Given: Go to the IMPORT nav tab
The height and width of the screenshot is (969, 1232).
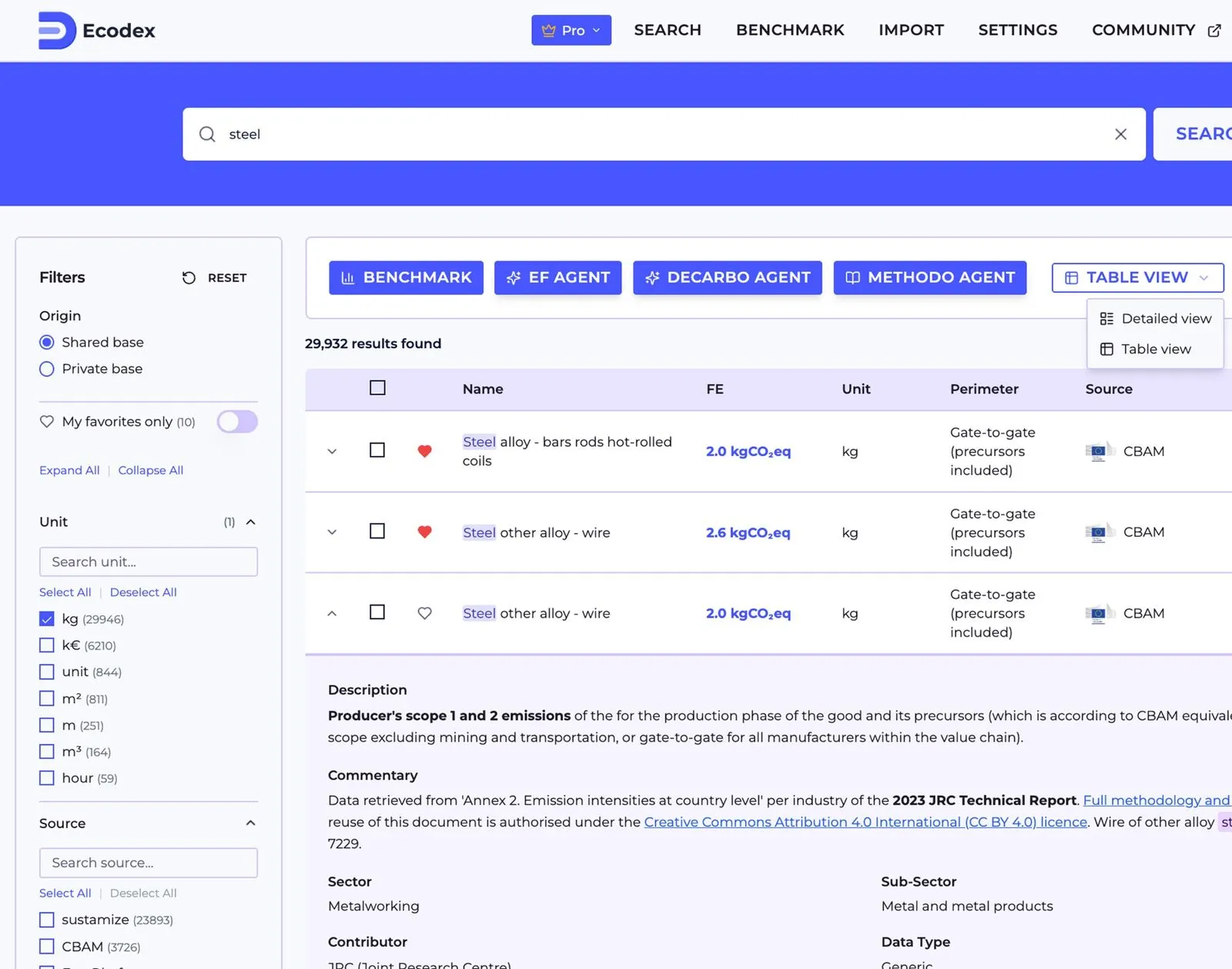Looking at the screenshot, I should [911, 30].
